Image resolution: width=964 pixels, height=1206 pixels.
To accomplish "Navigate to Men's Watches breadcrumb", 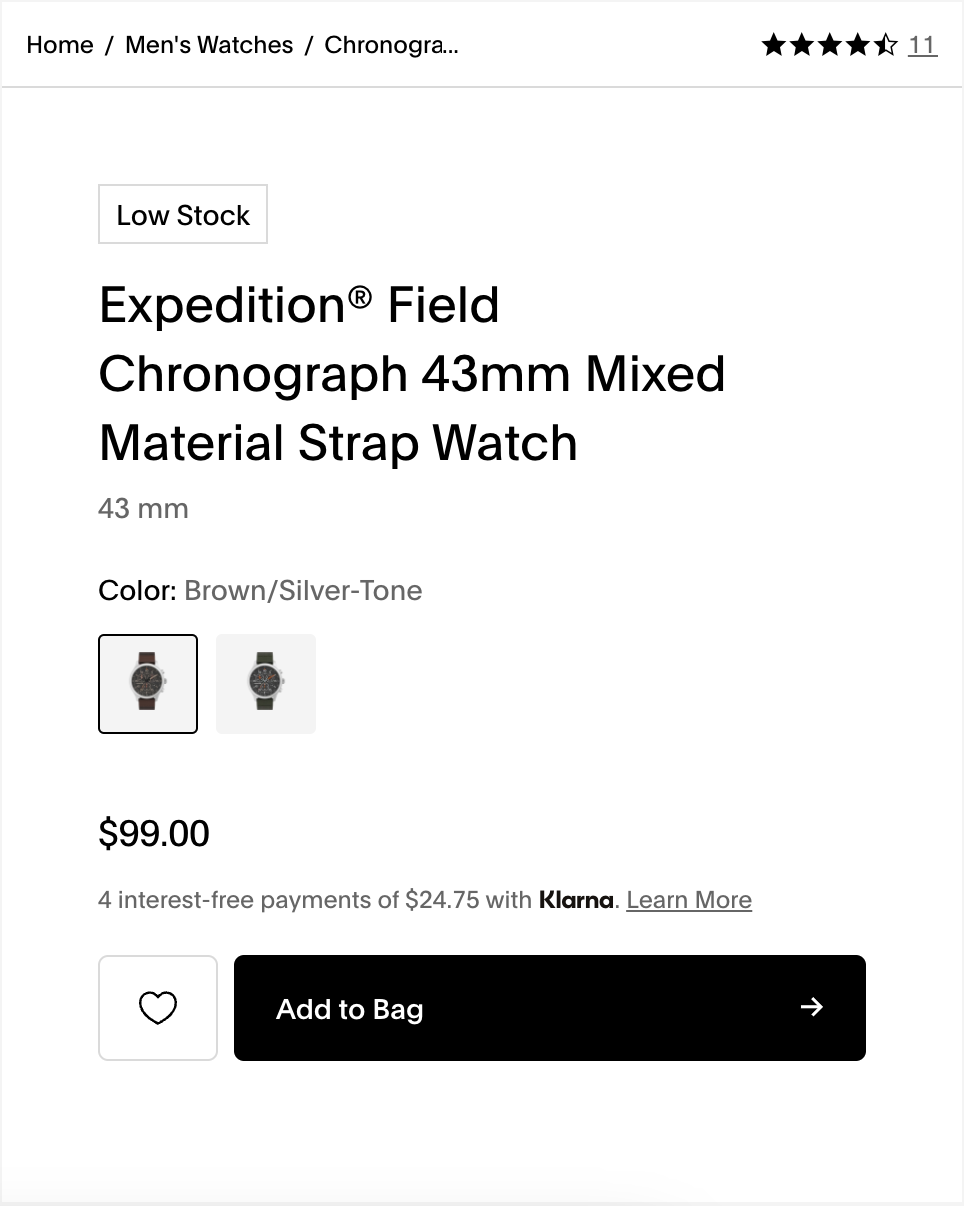I will [209, 45].
